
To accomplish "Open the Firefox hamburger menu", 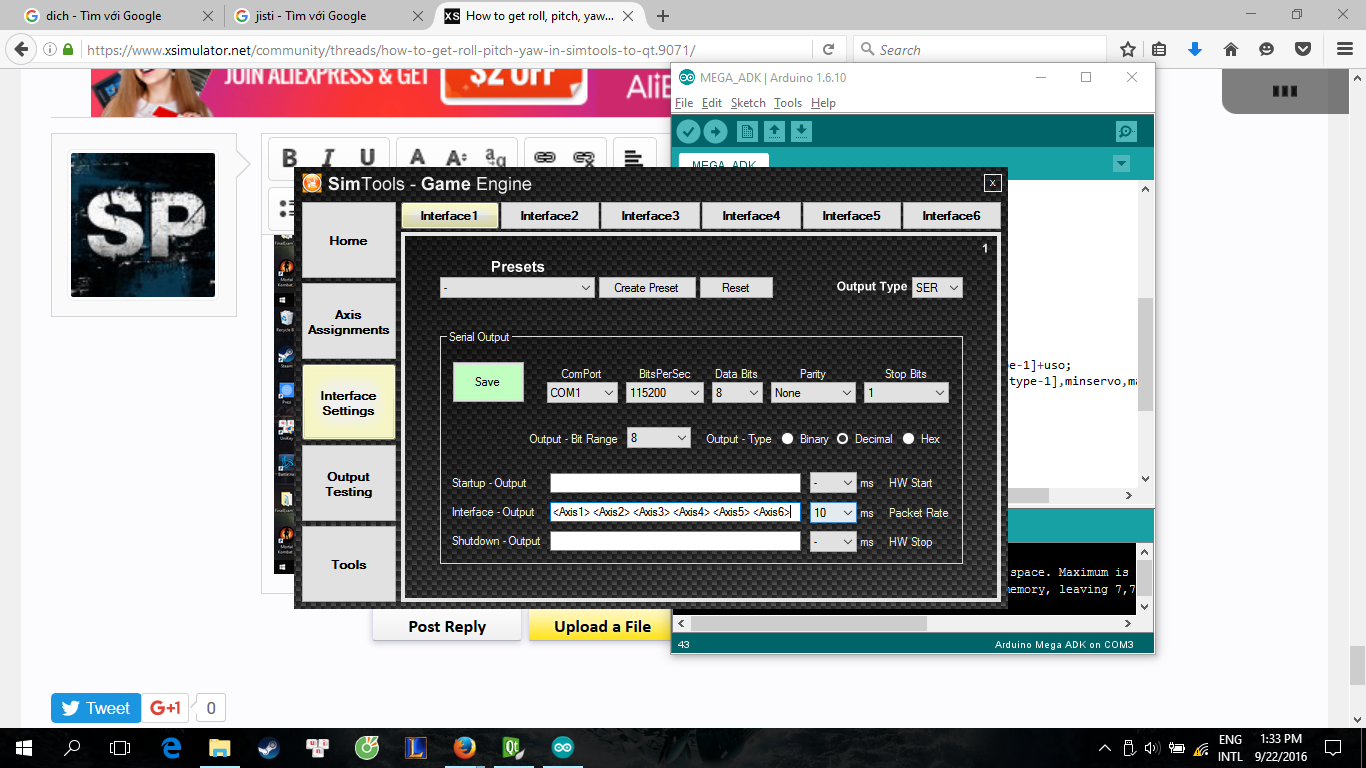I will pyautogui.click(x=1344, y=49).
